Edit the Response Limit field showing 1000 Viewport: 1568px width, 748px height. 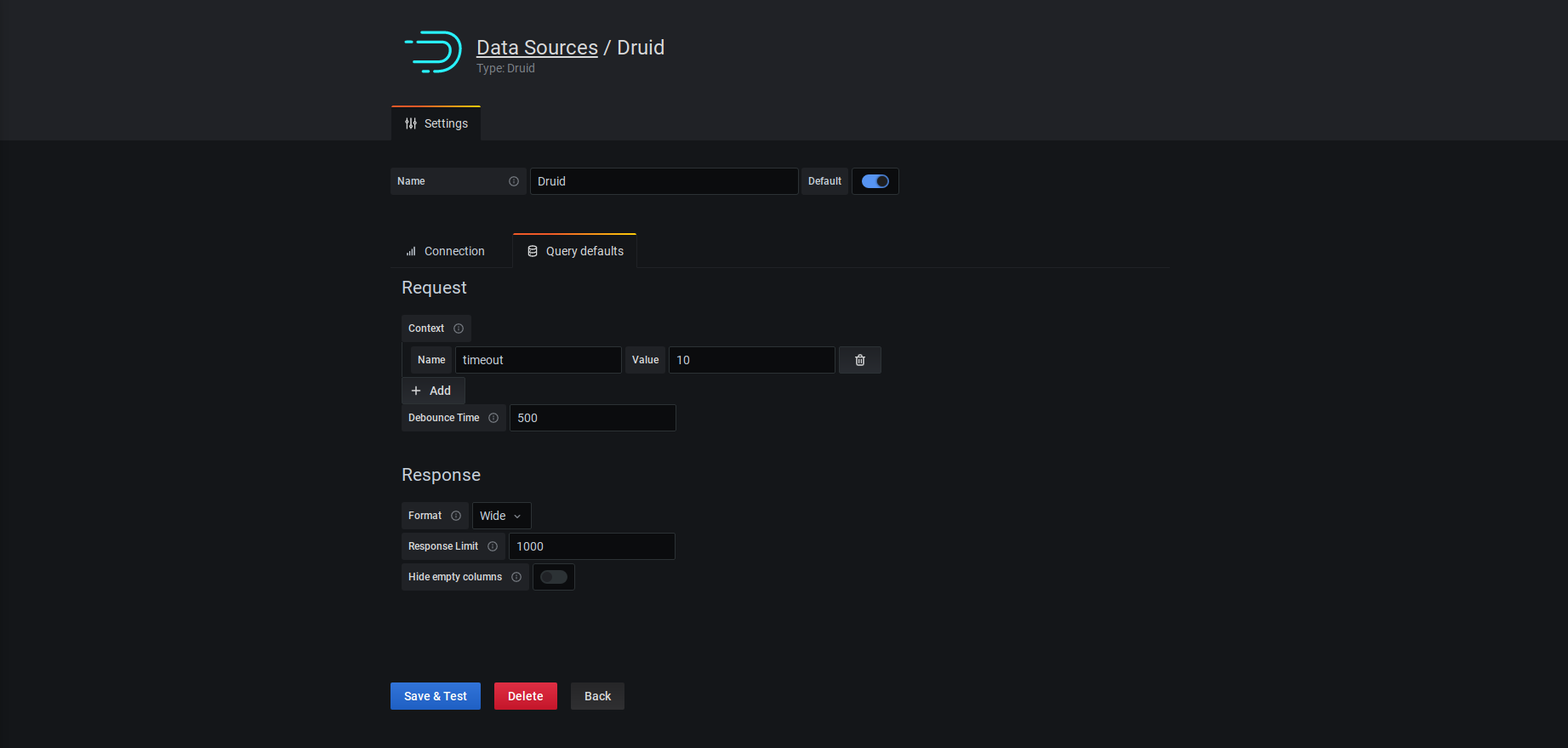(x=591, y=546)
